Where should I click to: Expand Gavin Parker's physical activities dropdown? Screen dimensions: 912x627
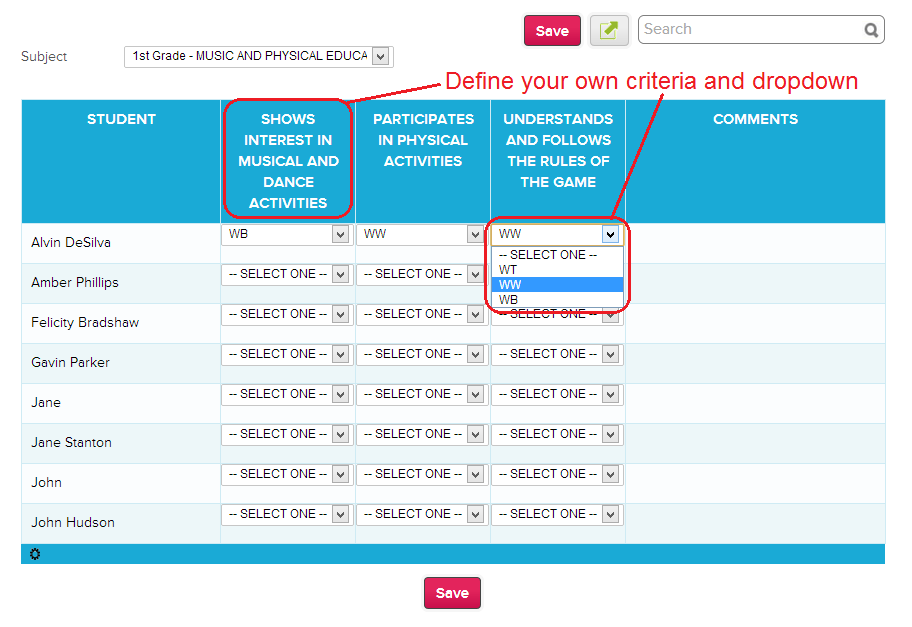(x=422, y=354)
